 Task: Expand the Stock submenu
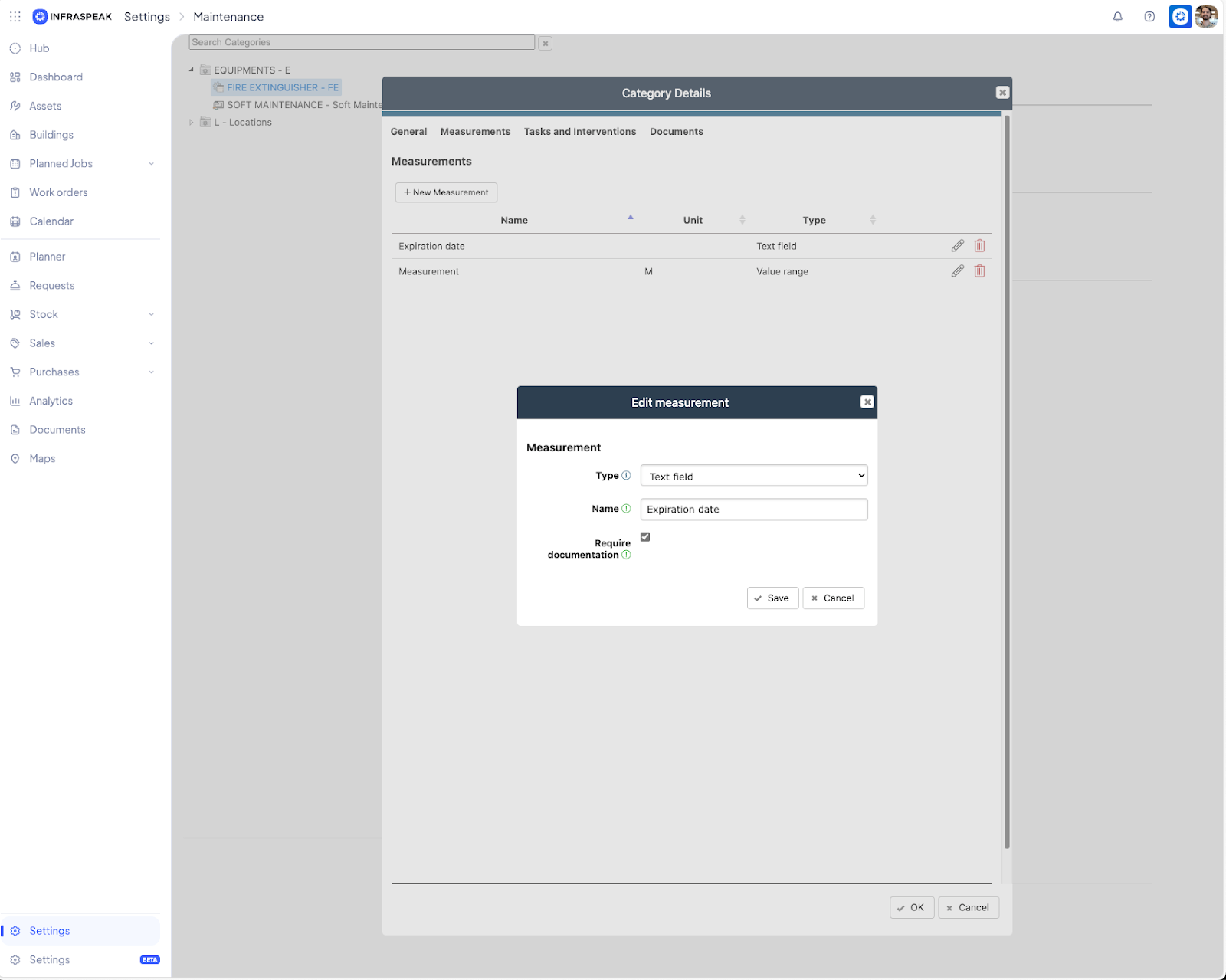pyautogui.click(x=151, y=315)
